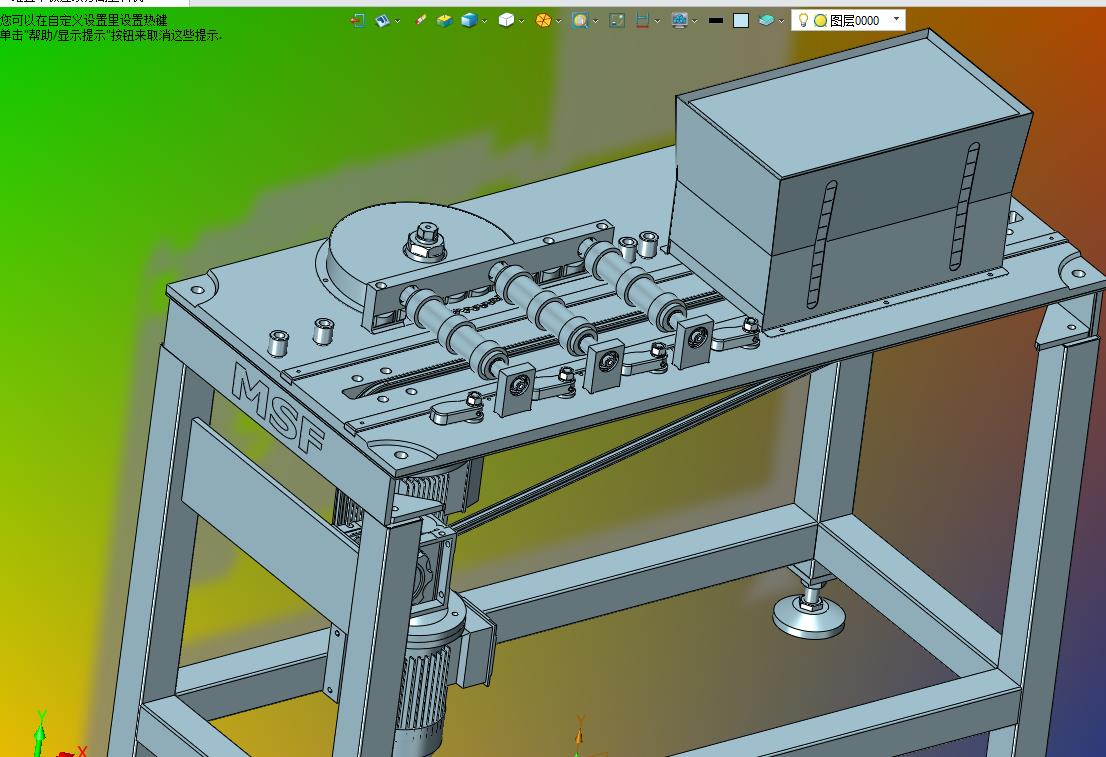Expand the view orientation dropdown arrow
Image resolution: width=1106 pixels, height=757 pixels.
[398, 21]
